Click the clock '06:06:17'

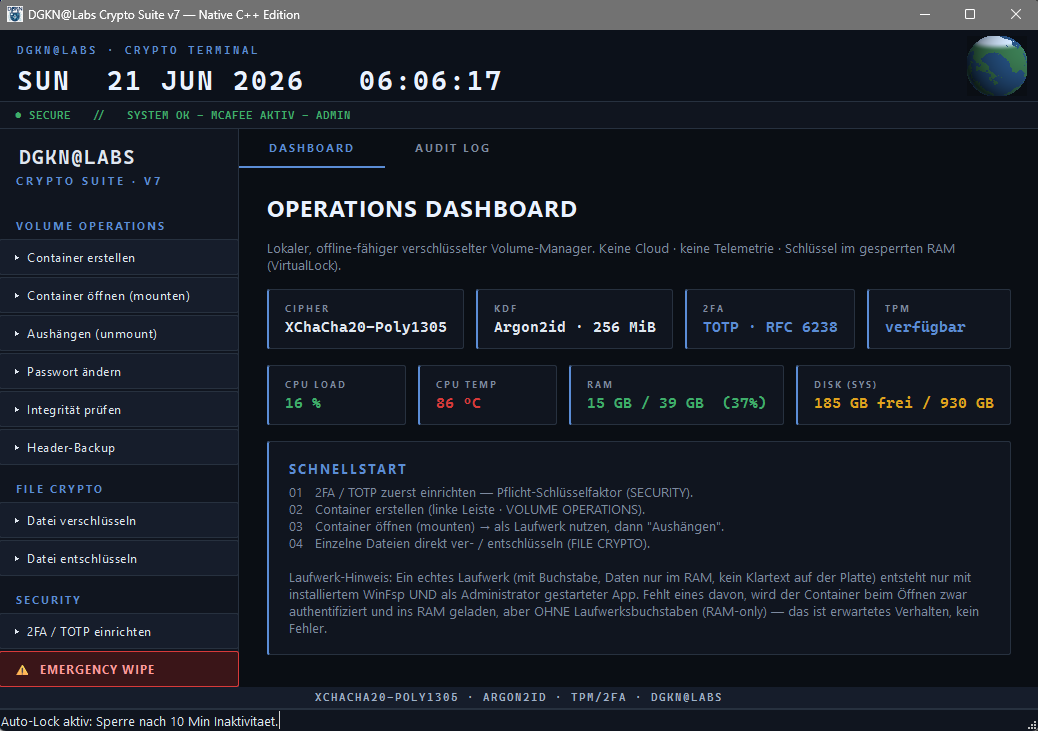[430, 81]
